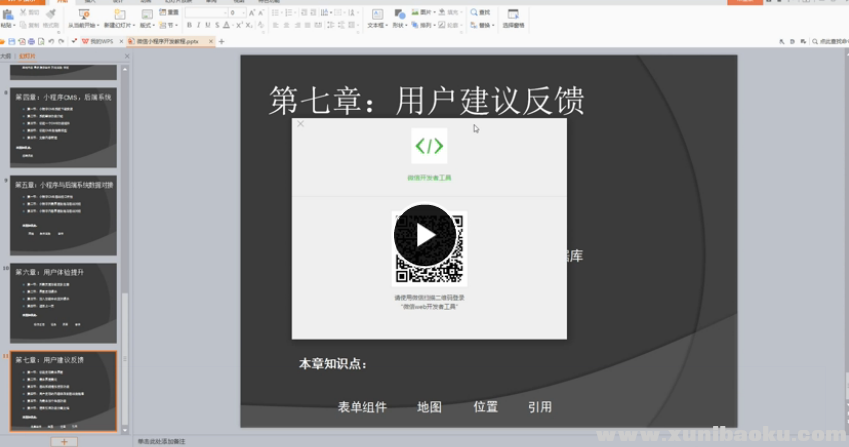
Task: Click the Text Box (文本框) icon
Action: [377, 18]
